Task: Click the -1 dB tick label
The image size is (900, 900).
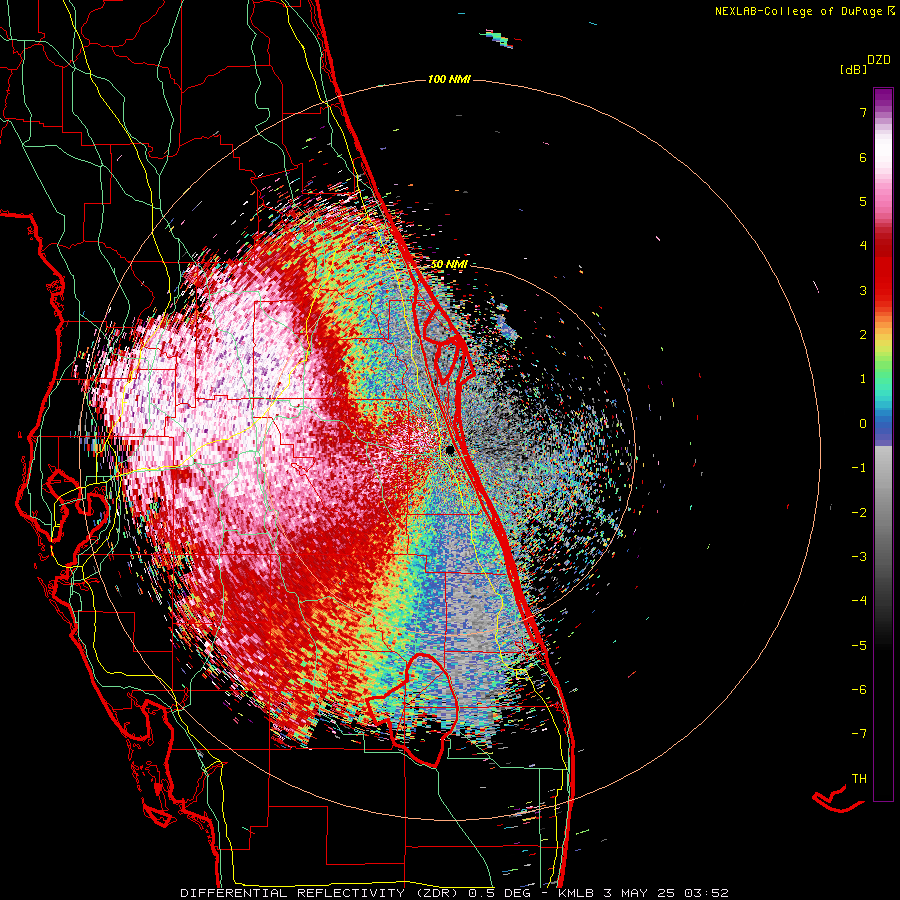Action: (859, 468)
